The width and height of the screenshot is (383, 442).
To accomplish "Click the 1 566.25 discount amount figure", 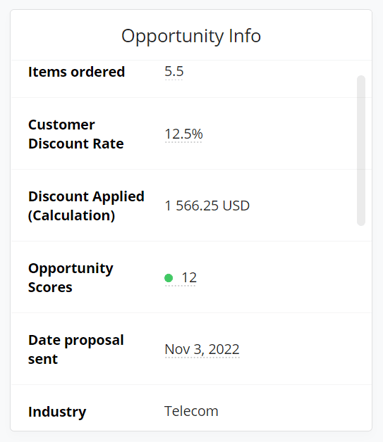I will pyautogui.click(x=192, y=206).
